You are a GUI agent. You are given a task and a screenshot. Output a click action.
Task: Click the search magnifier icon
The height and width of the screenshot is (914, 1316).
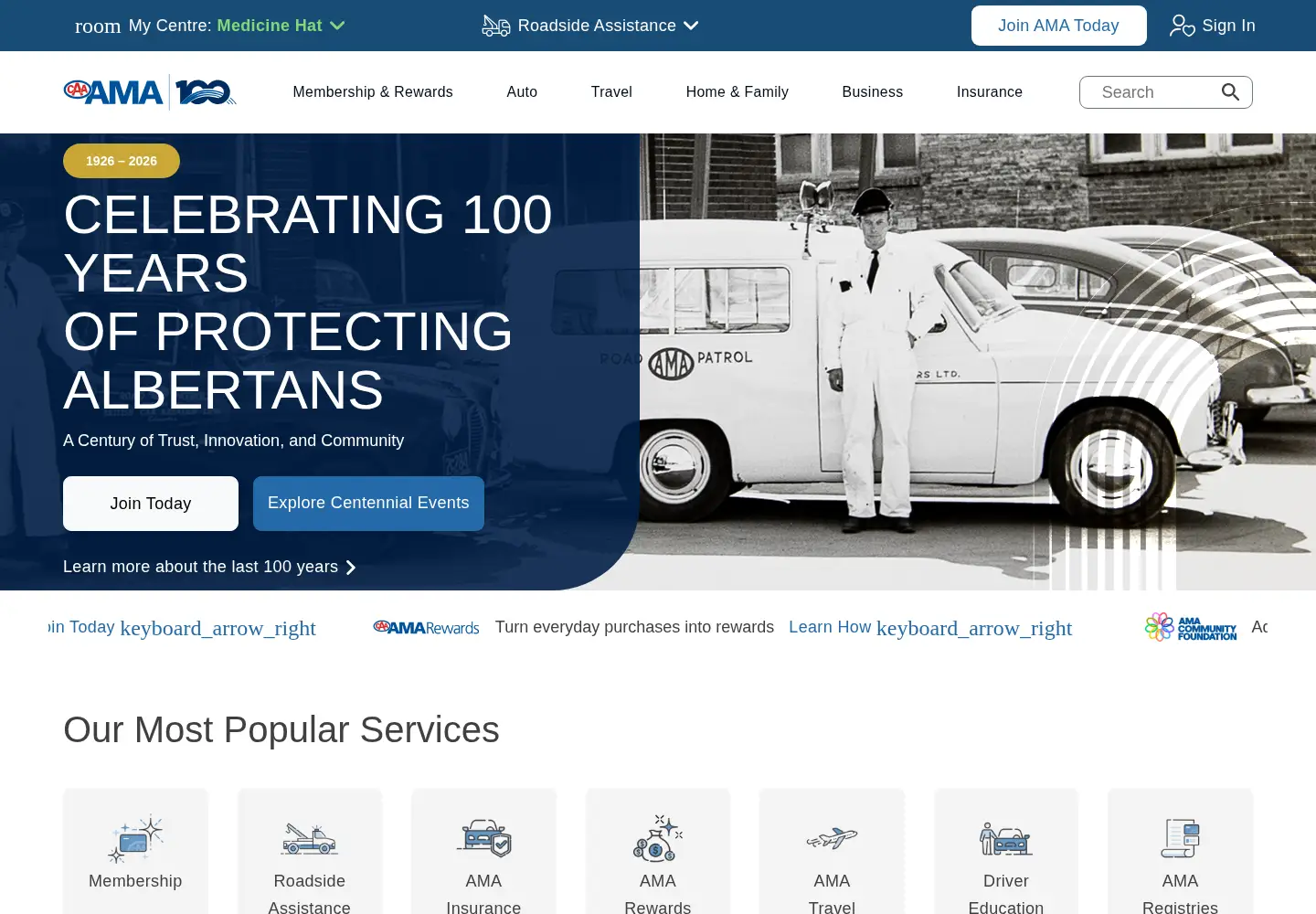1230,92
